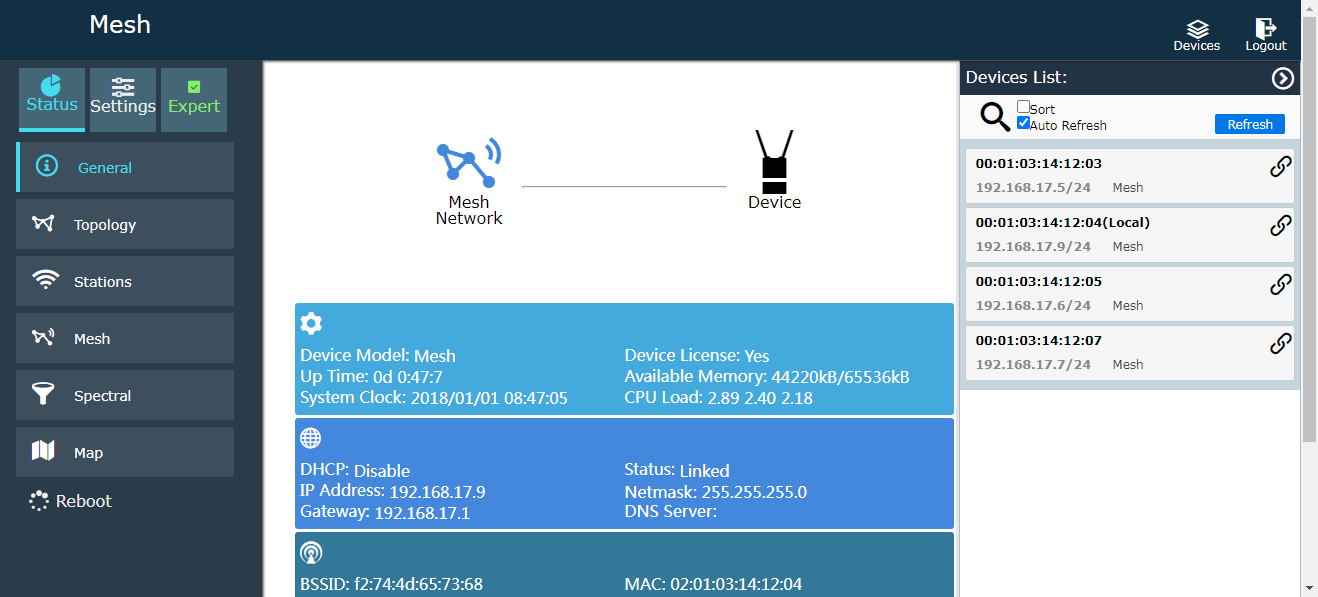Click the Devices layers icon in header
This screenshot has height=597, width=1318.
coord(1196,29)
